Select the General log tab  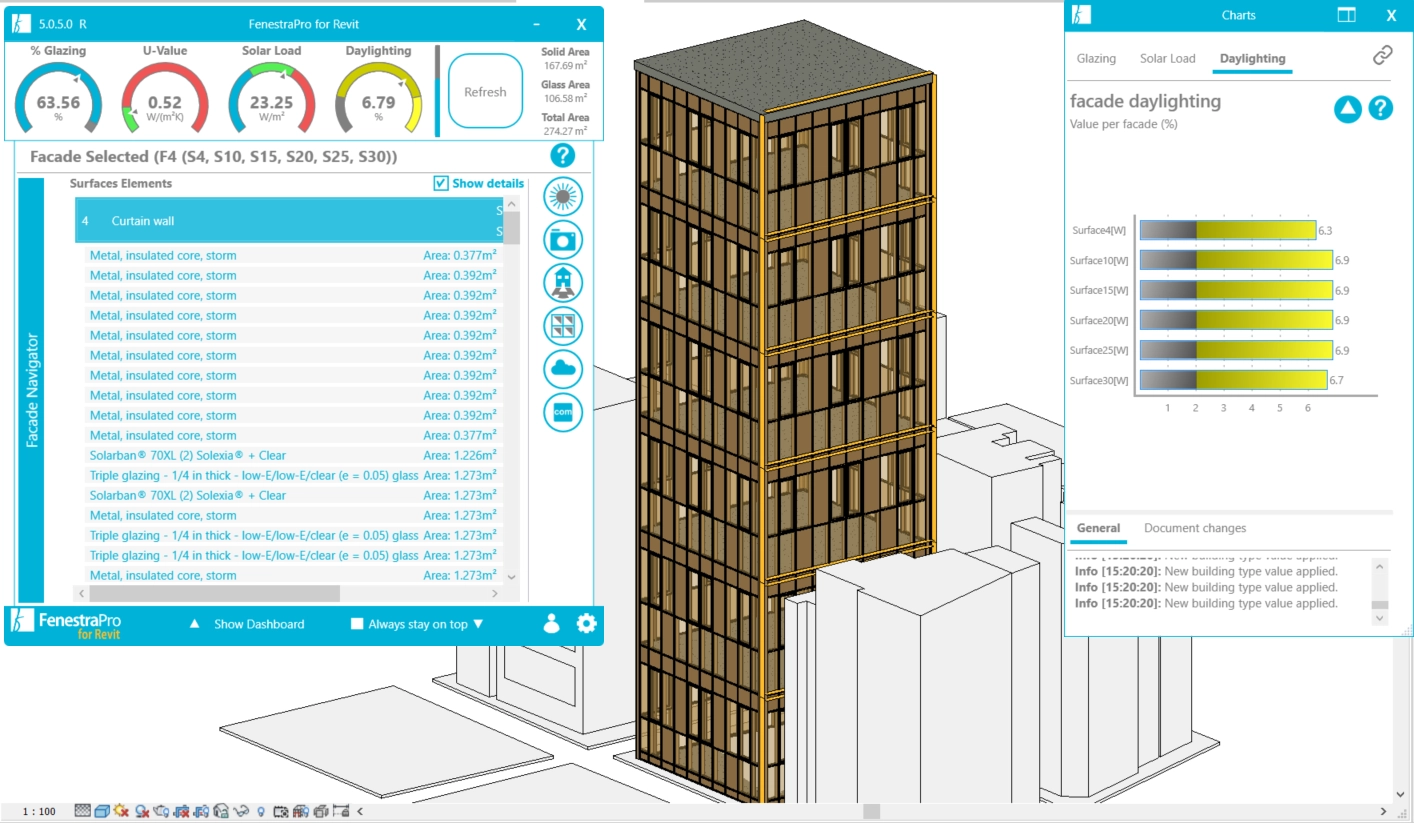1098,528
